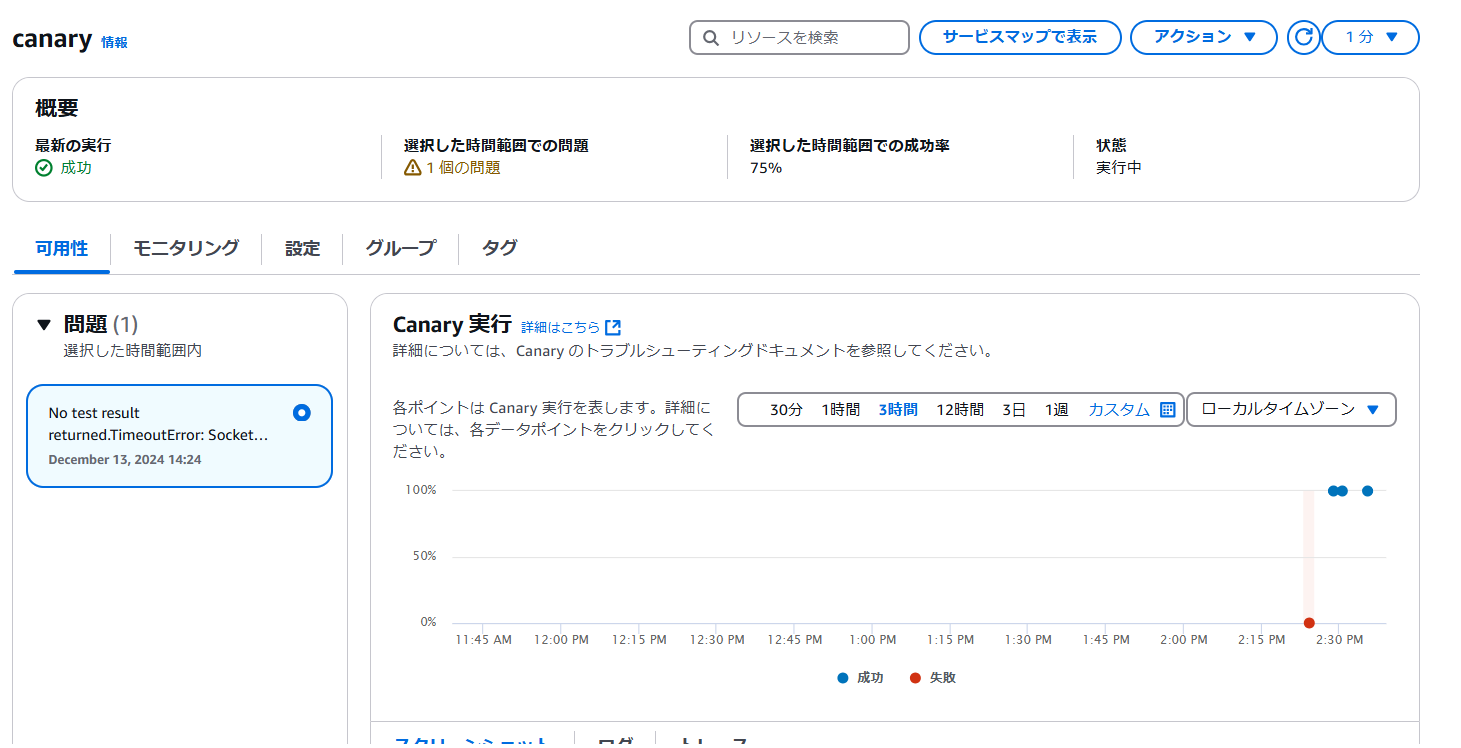The width and height of the screenshot is (1461, 748).
Task: Select the 1時間 time range
Action: [x=840, y=410]
